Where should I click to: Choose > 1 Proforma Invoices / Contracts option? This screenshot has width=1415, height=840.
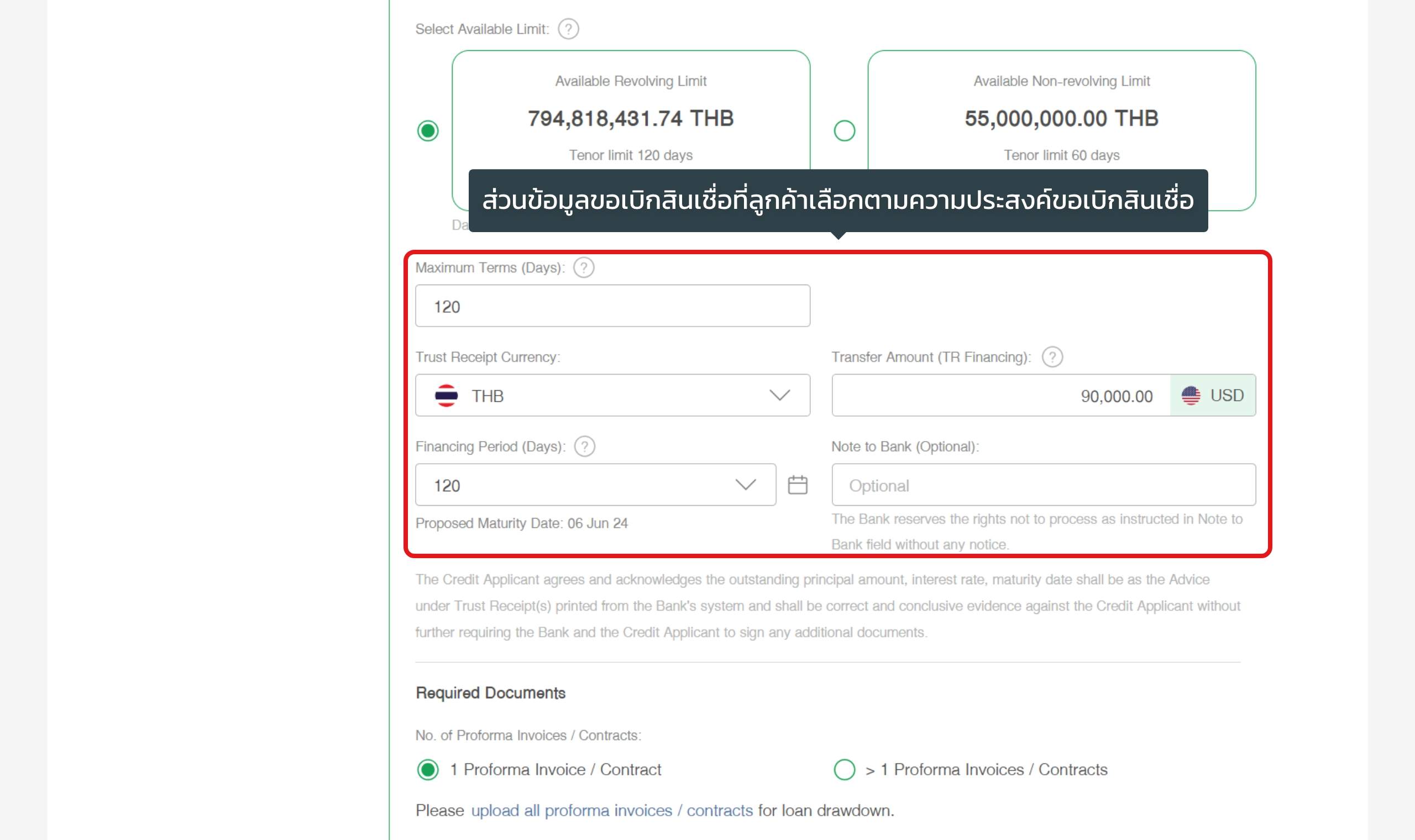[x=845, y=770]
